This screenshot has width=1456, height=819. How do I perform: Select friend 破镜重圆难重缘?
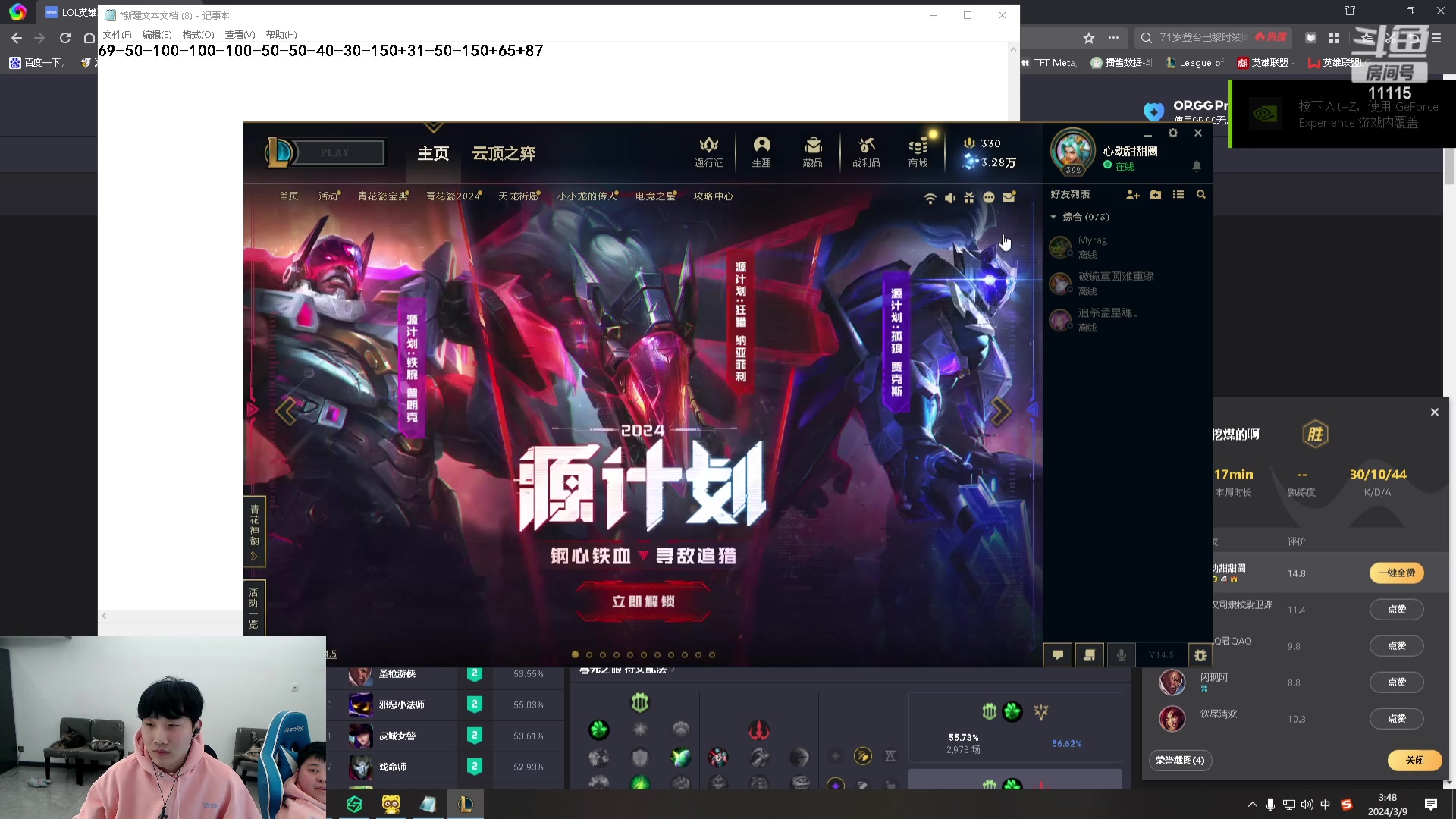[1126, 284]
